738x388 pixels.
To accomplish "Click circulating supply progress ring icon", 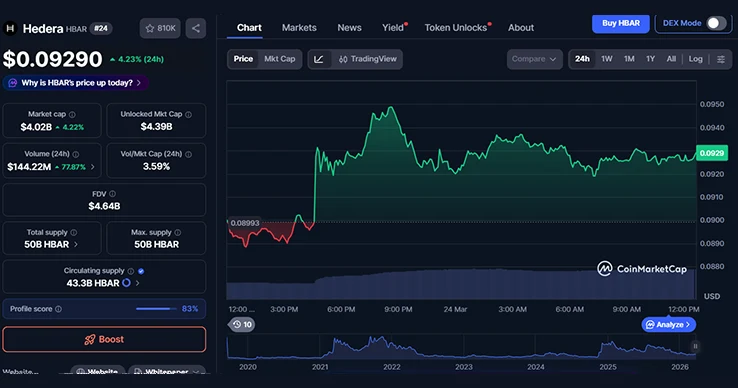I will [x=126, y=283].
